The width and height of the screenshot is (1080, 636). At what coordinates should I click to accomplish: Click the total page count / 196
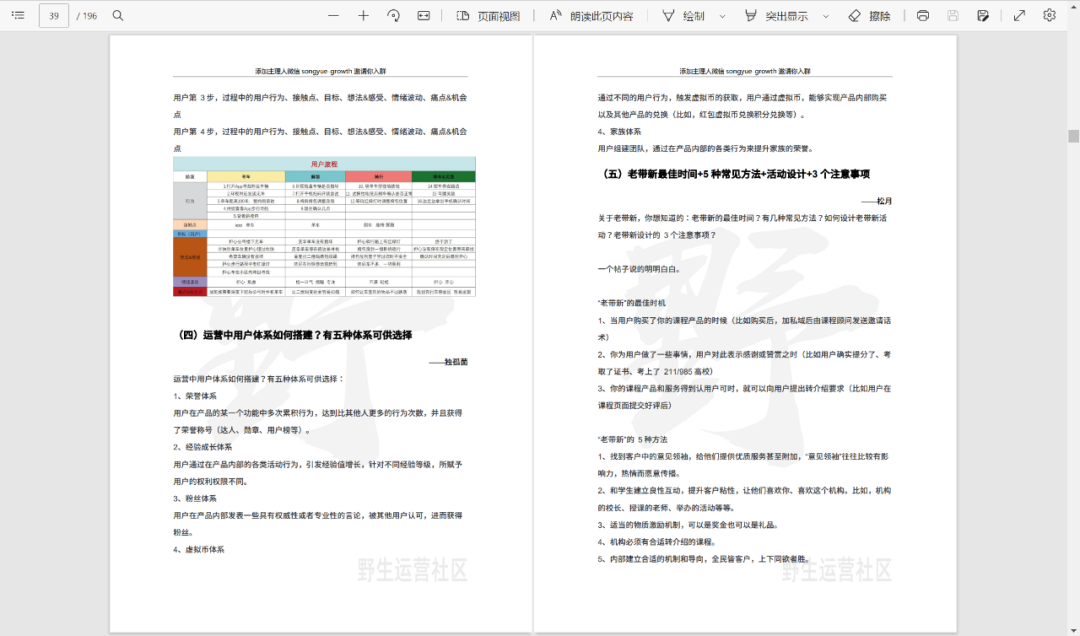tap(87, 16)
